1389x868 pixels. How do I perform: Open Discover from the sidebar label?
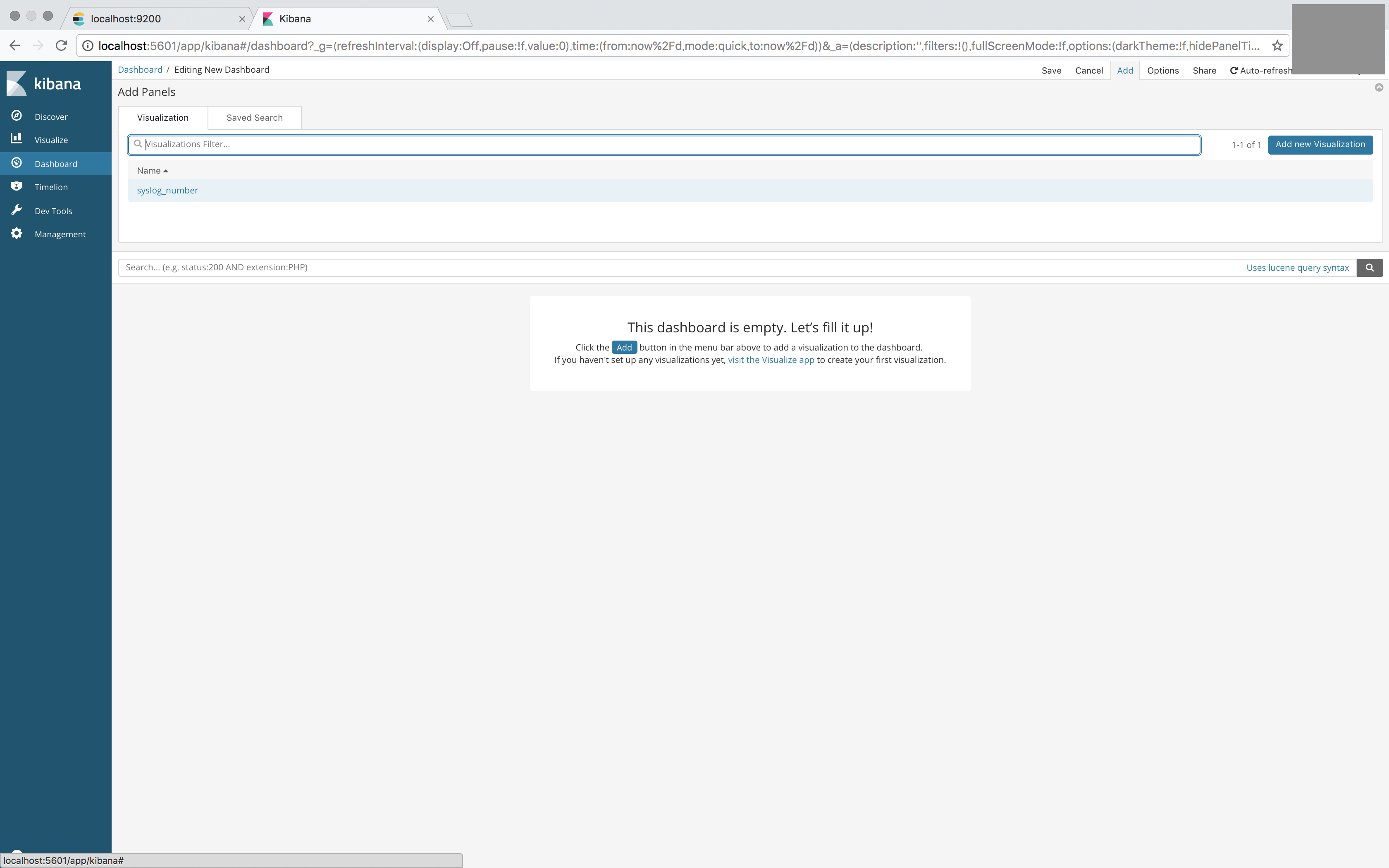pyautogui.click(x=51, y=117)
